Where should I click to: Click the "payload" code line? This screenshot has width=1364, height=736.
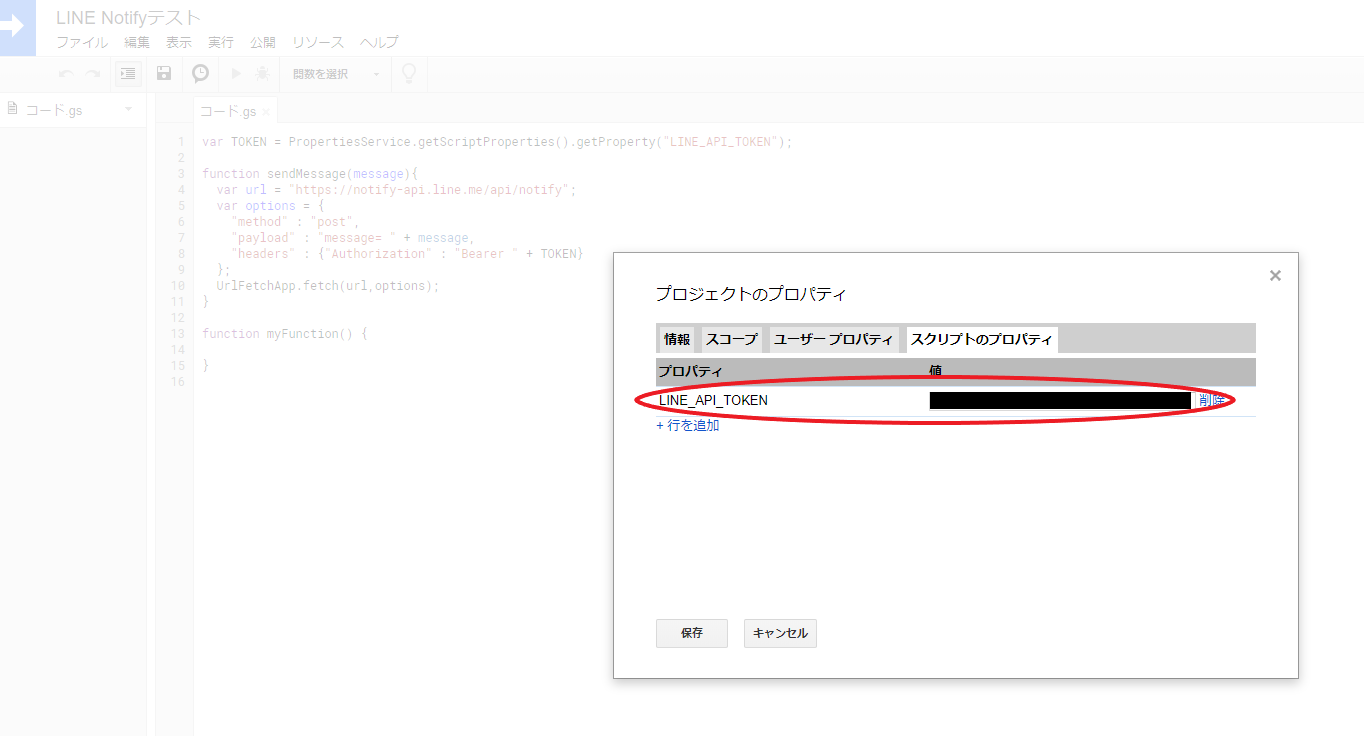click(x=353, y=238)
